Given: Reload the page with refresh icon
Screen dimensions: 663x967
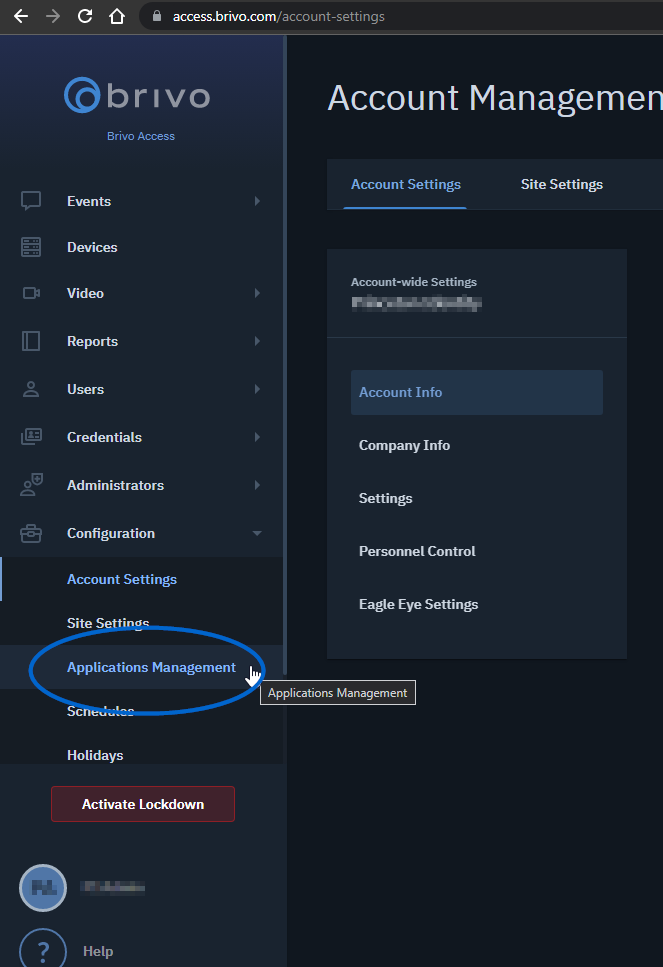Looking at the screenshot, I should point(85,16).
